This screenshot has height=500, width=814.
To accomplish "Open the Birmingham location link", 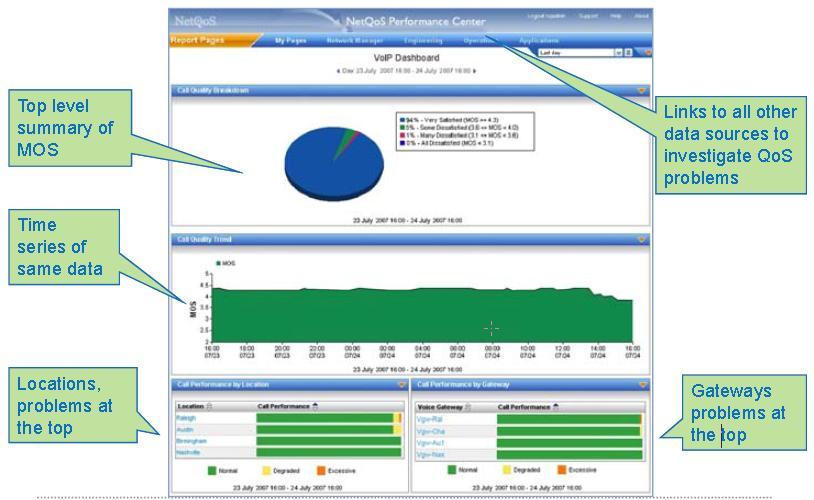I will coord(191,441).
